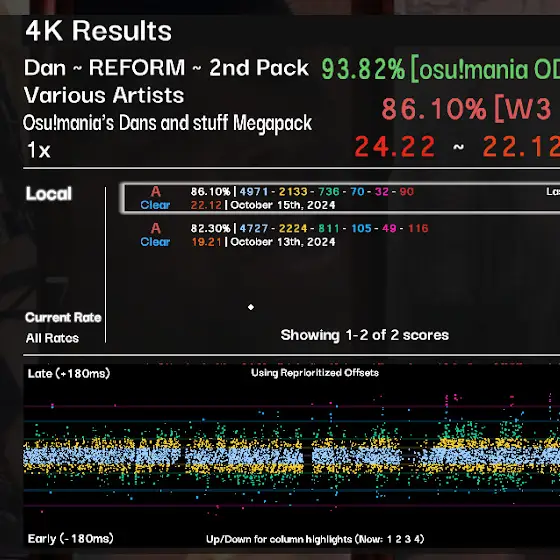Viewport: 560px width, 560px height.
Task: Click the "Early (-180ms)" graph label
Action: pos(71,539)
